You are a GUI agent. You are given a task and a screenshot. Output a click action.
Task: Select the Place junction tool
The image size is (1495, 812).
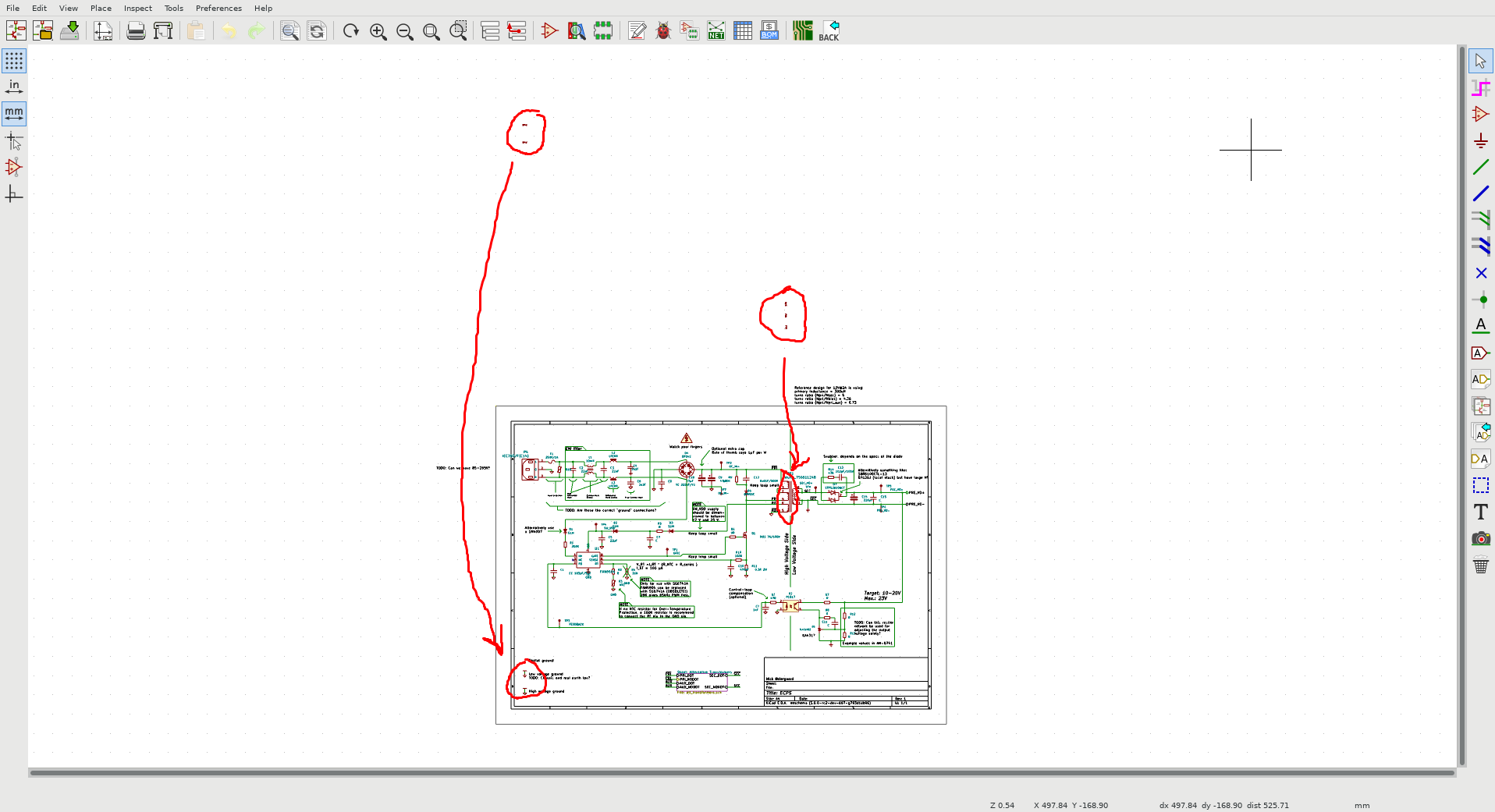click(1480, 300)
